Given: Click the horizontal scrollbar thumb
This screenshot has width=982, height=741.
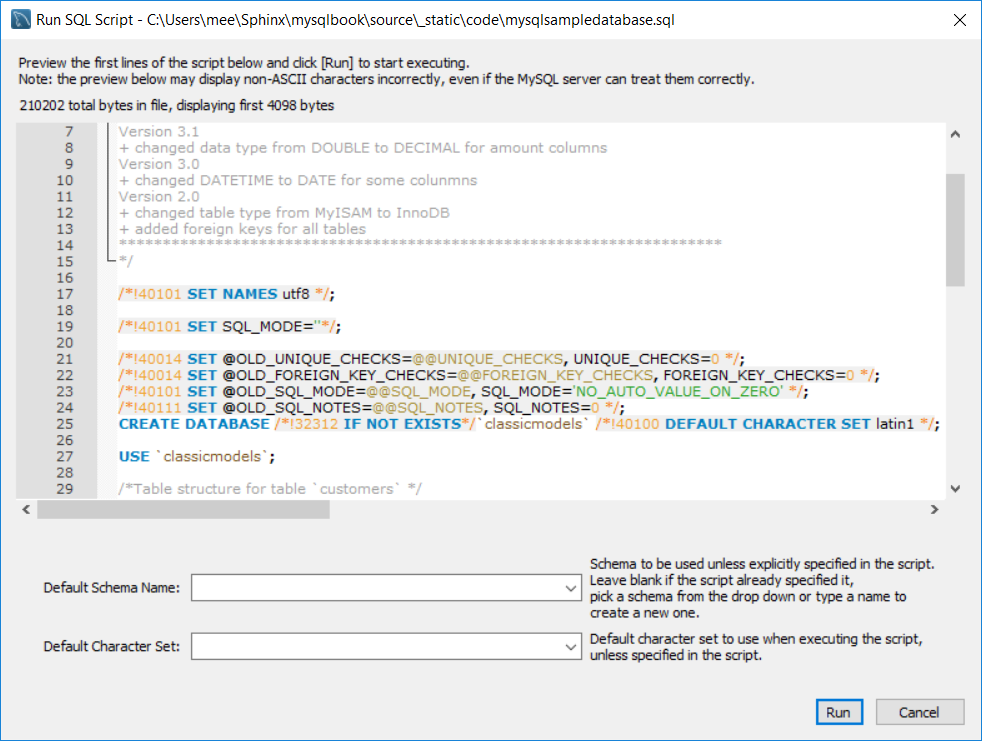Looking at the screenshot, I should pyautogui.click(x=183, y=510).
